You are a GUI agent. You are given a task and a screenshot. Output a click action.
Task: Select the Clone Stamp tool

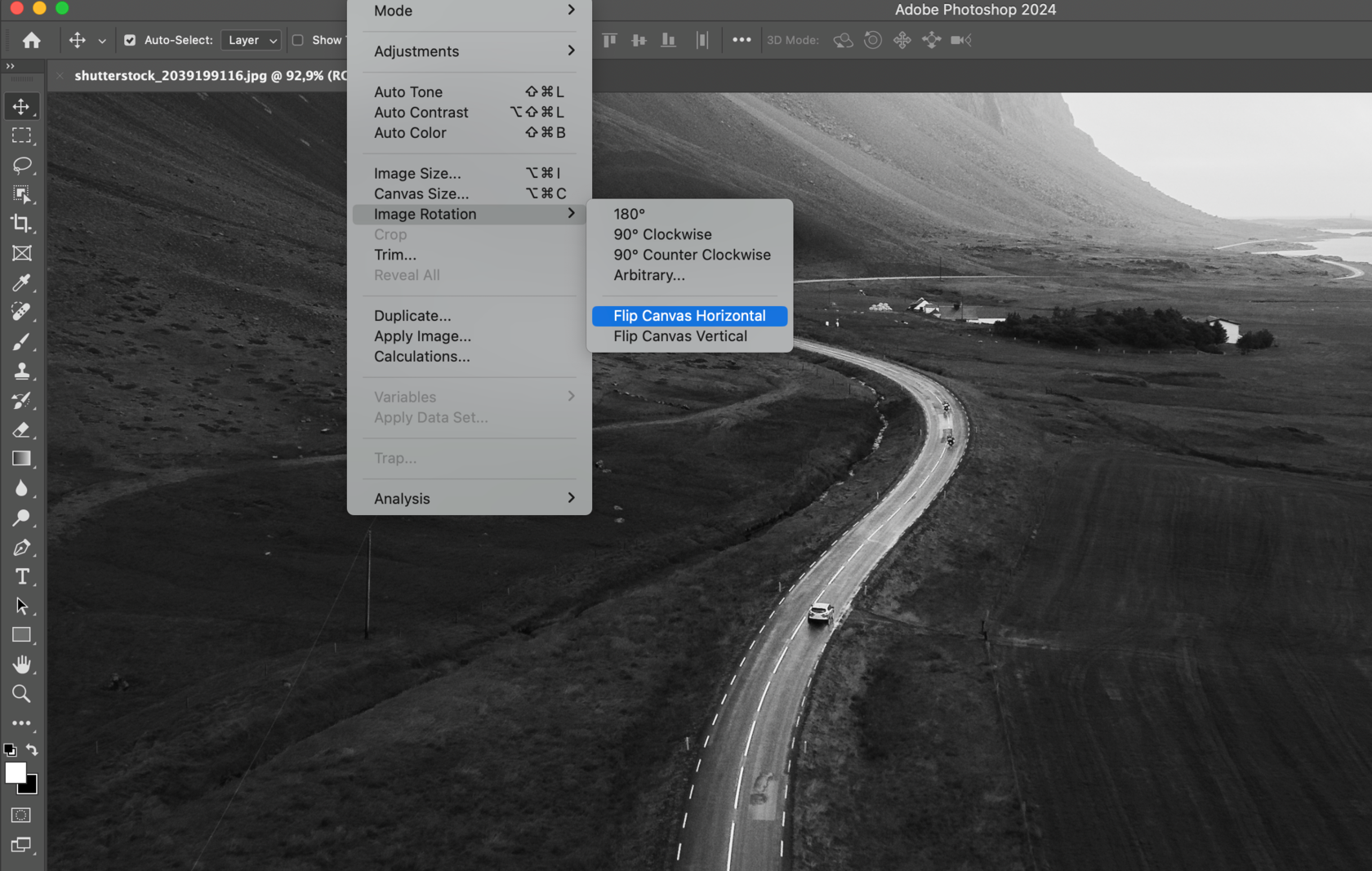coord(21,371)
